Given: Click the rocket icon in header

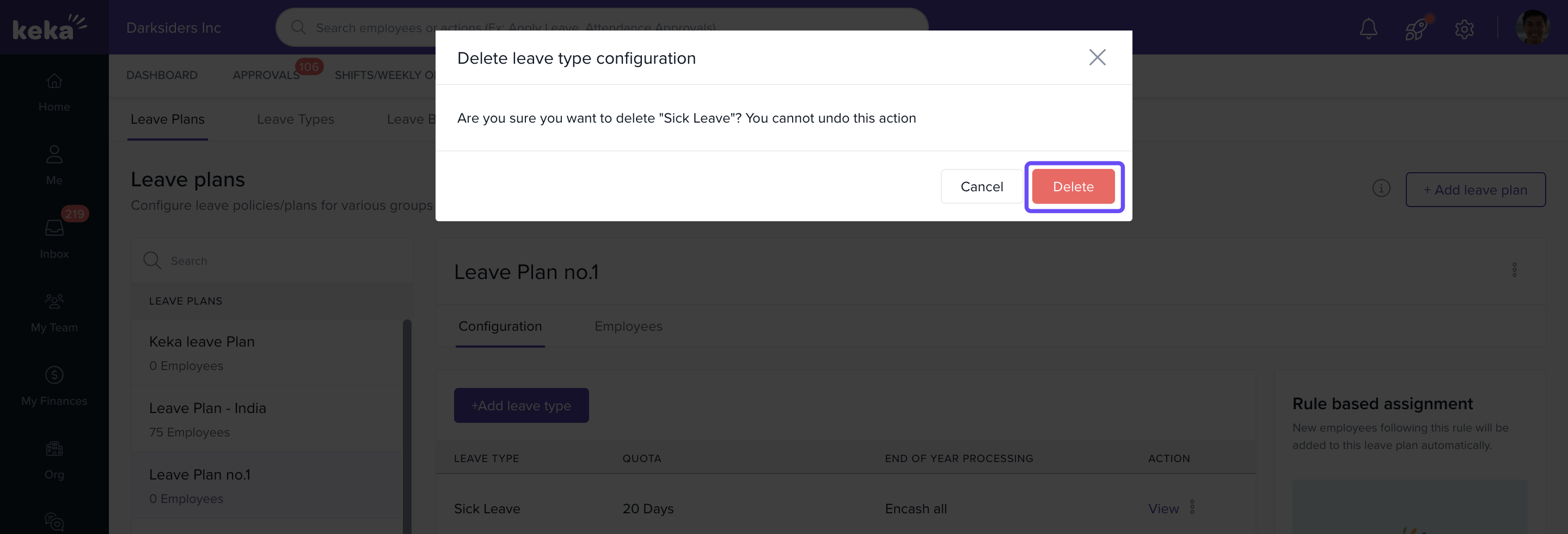Looking at the screenshot, I should pyautogui.click(x=1416, y=28).
